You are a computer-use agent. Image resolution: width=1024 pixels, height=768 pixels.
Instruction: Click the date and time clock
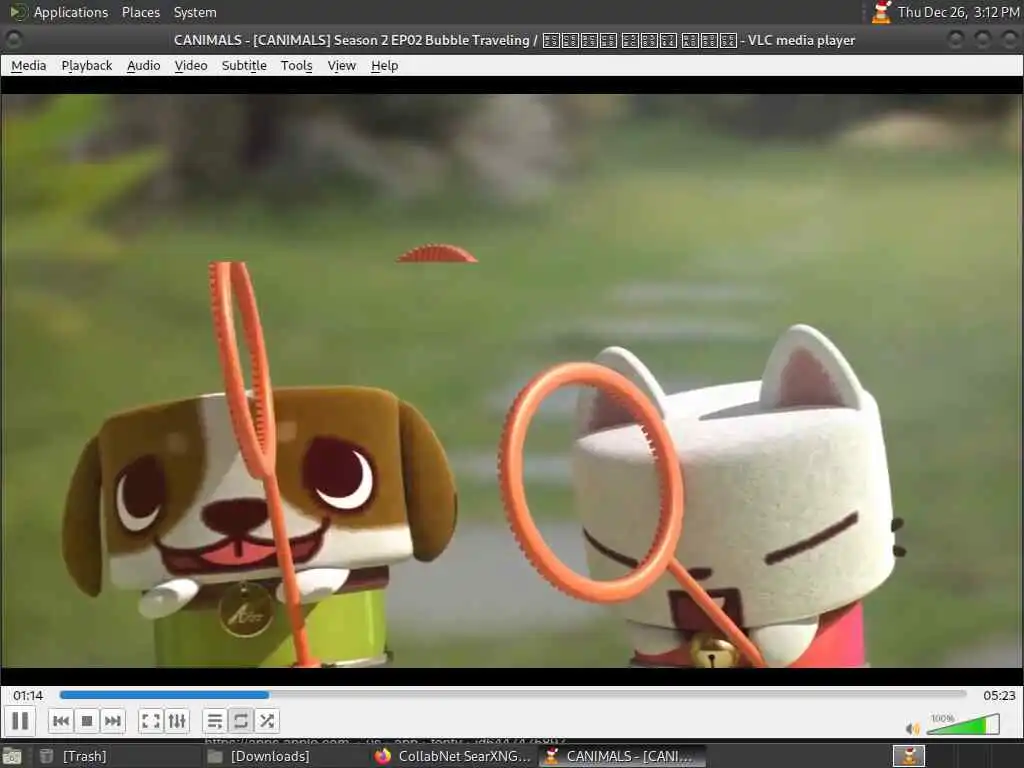(958, 12)
